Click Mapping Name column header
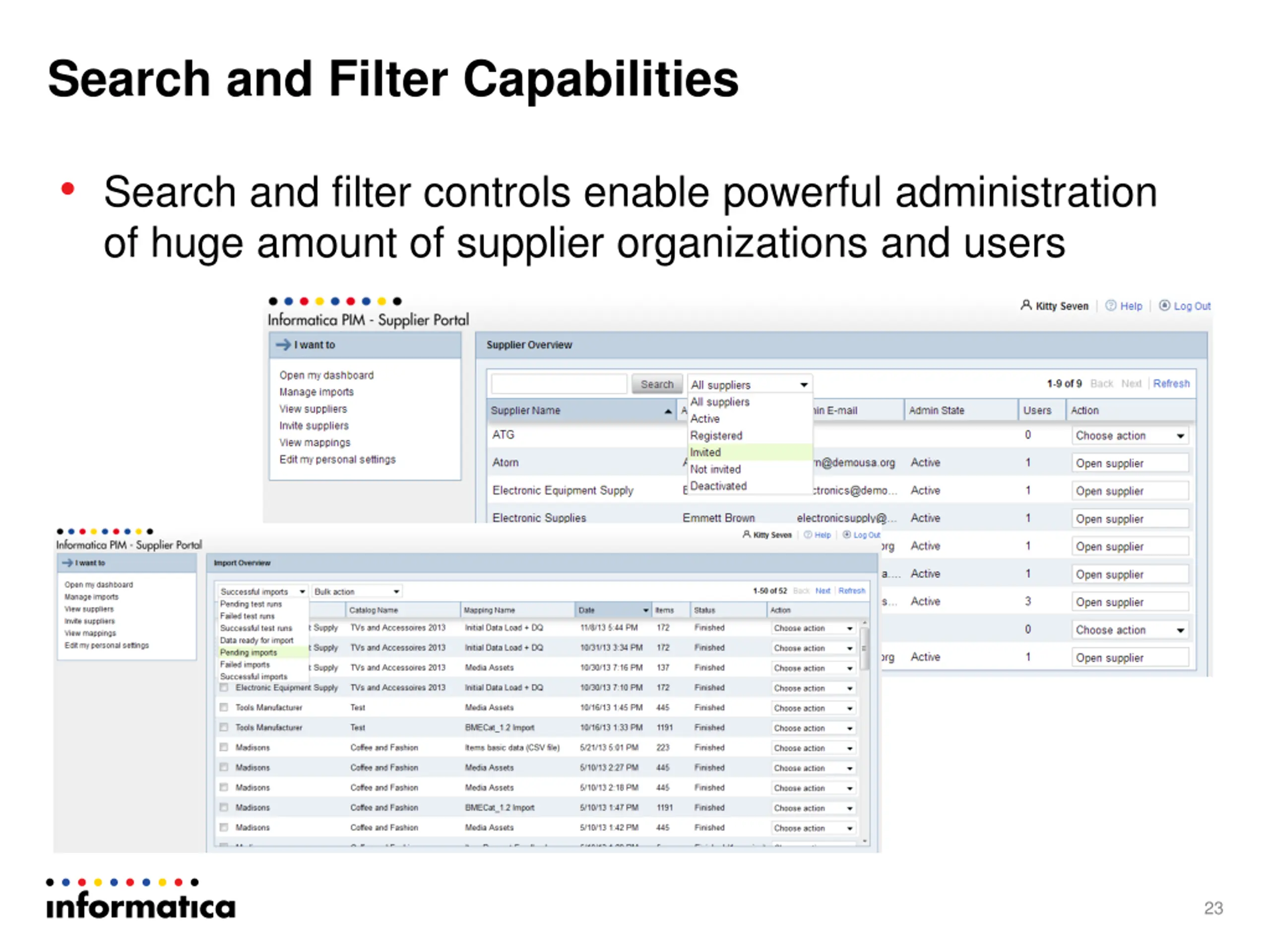Image resolution: width=1270 pixels, height=952 pixels. [517, 610]
